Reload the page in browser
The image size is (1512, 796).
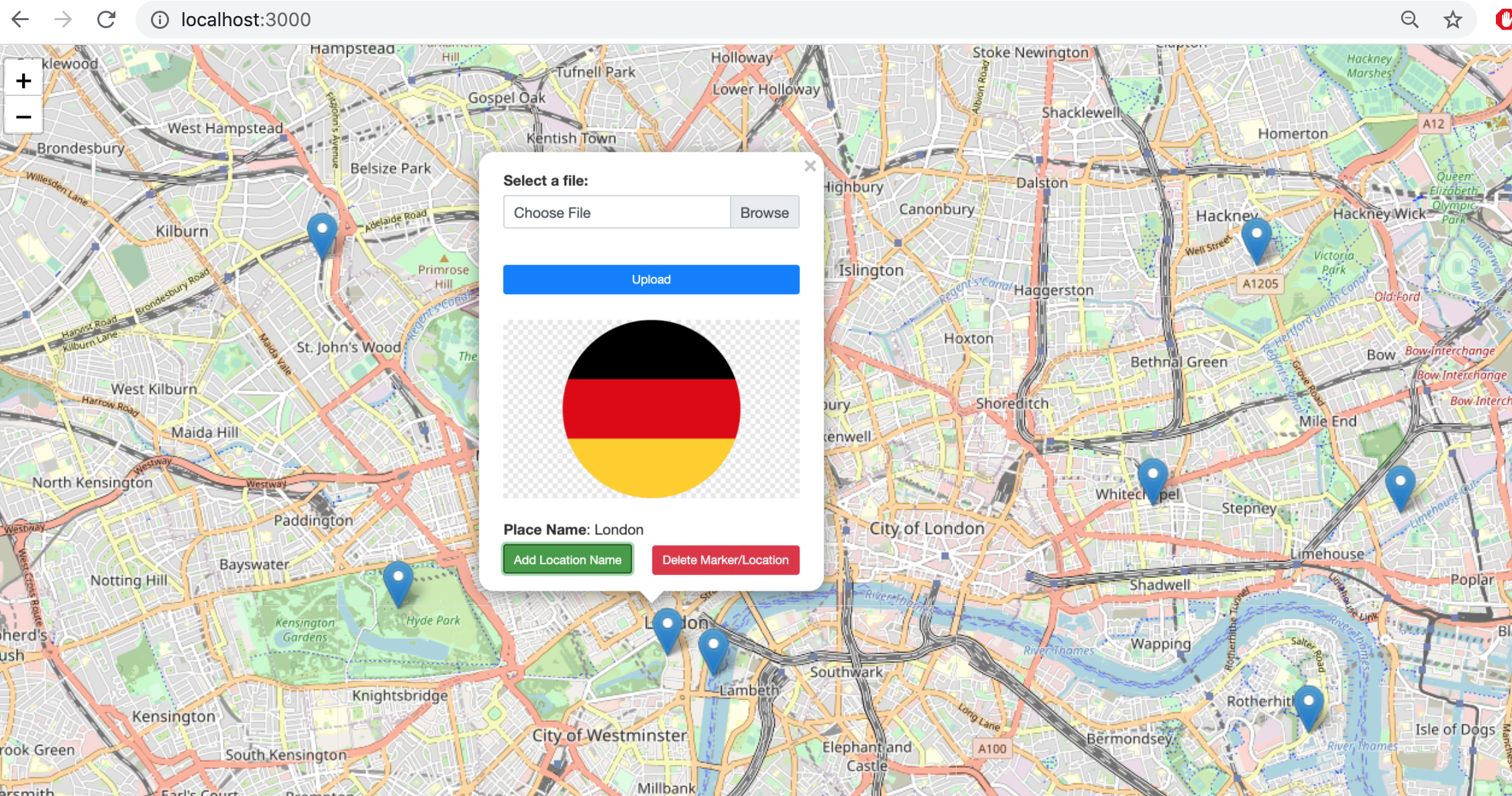pos(106,19)
